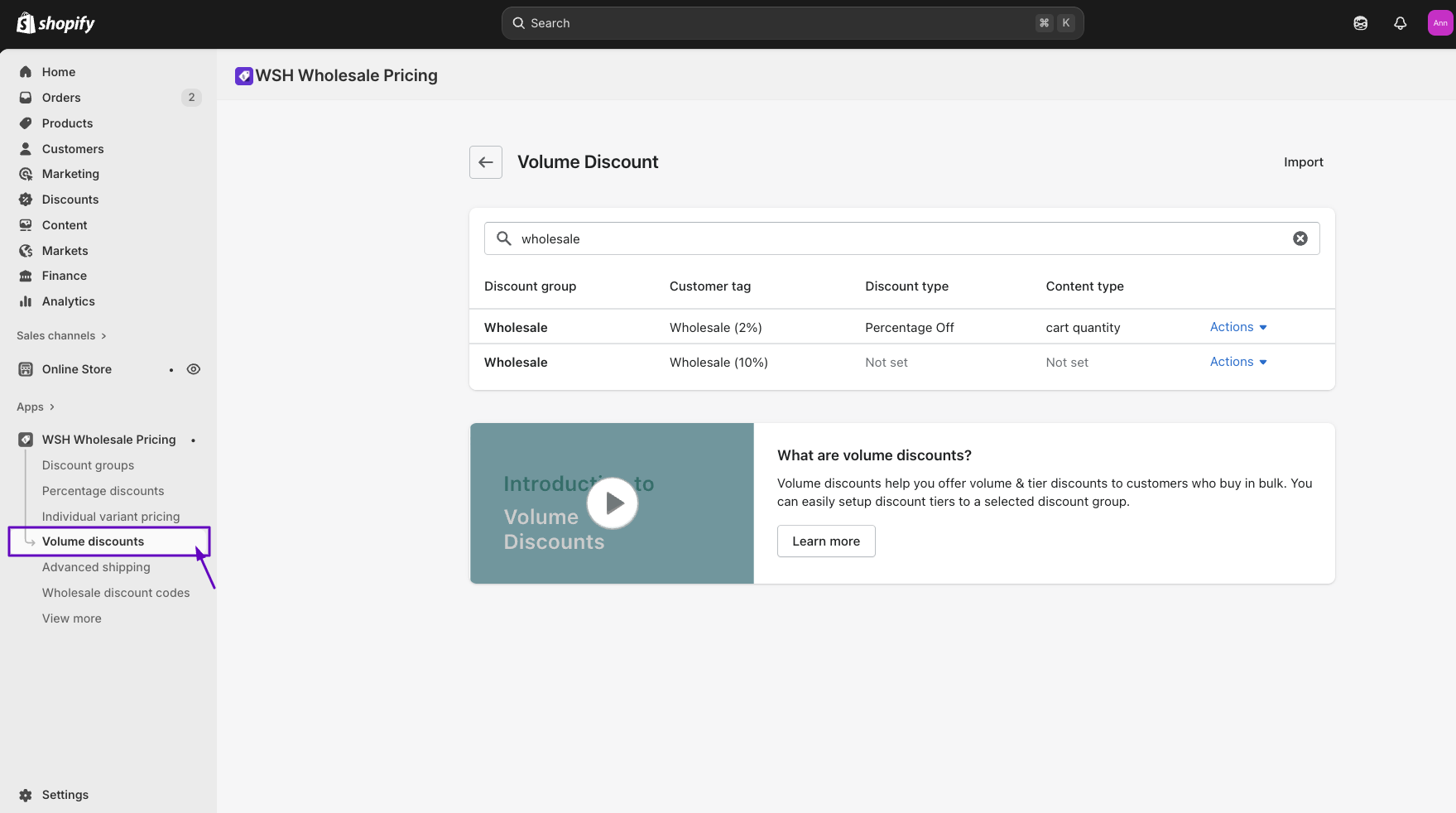The image size is (1456, 813).
Task: Open the Ann account avatar menu
Action: 1440,23
